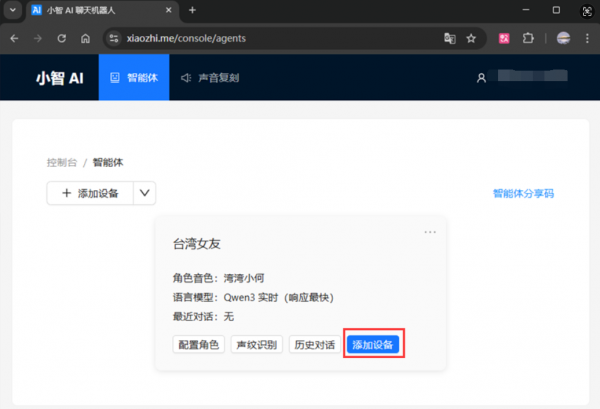Open the tab search dropdown in title bar

[x=14, y=10]
